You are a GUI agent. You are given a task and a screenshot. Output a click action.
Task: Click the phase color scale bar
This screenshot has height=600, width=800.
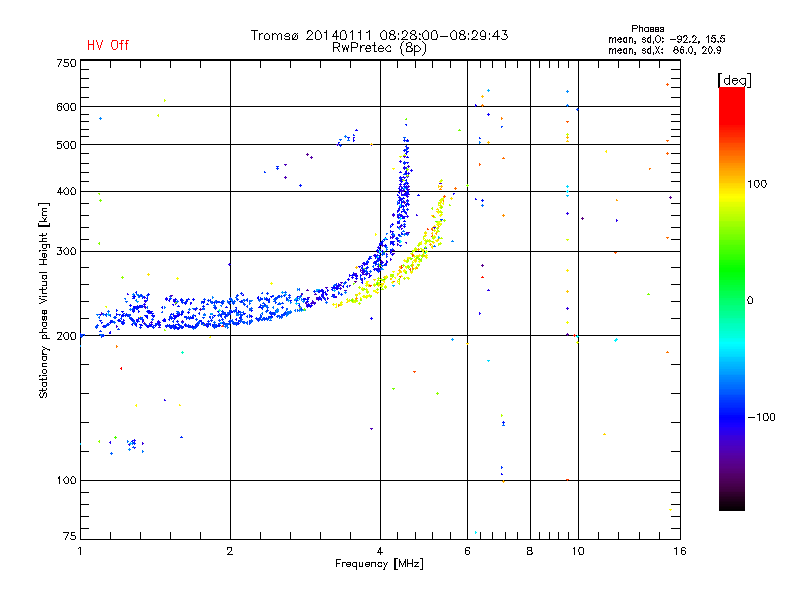[732, 298]
